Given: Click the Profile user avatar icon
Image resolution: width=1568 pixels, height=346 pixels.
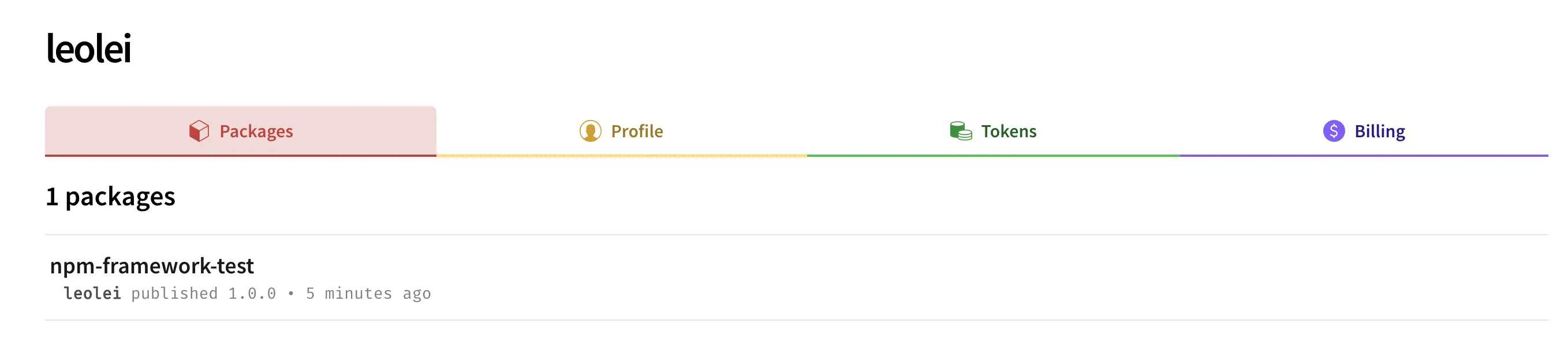Looking at the screenshot, I should [x=590, y=131].
